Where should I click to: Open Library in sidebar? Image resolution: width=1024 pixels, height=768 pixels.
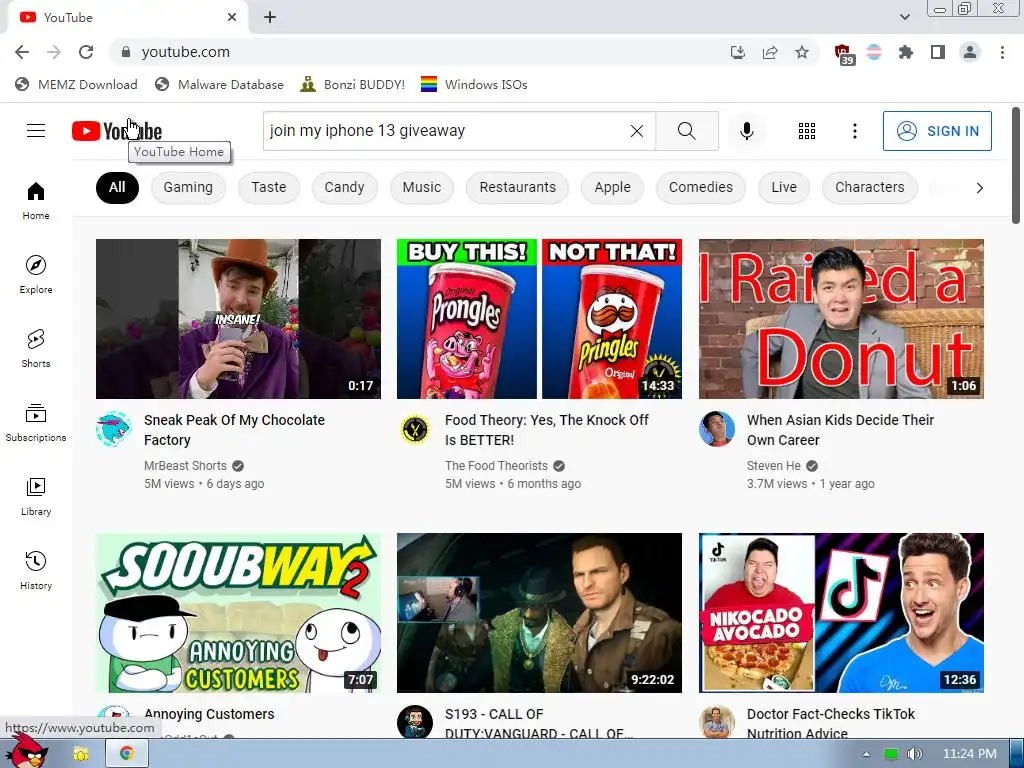coord(36,496)
